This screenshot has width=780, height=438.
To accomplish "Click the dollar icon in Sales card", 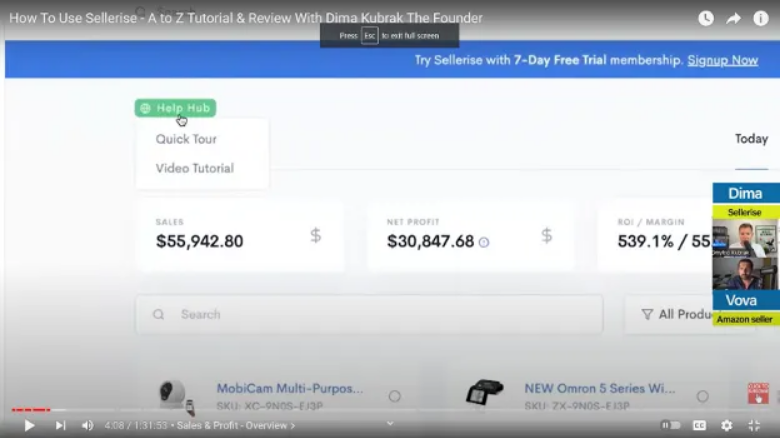I will pos(315,235).
